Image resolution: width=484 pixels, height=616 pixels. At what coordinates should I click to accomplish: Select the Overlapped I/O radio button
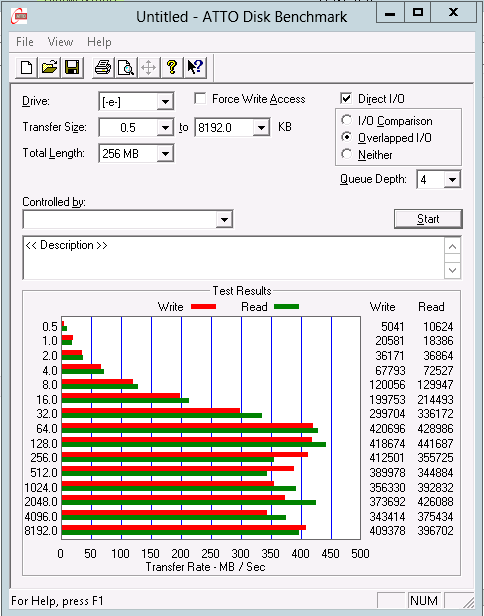[x=346, y=137]
